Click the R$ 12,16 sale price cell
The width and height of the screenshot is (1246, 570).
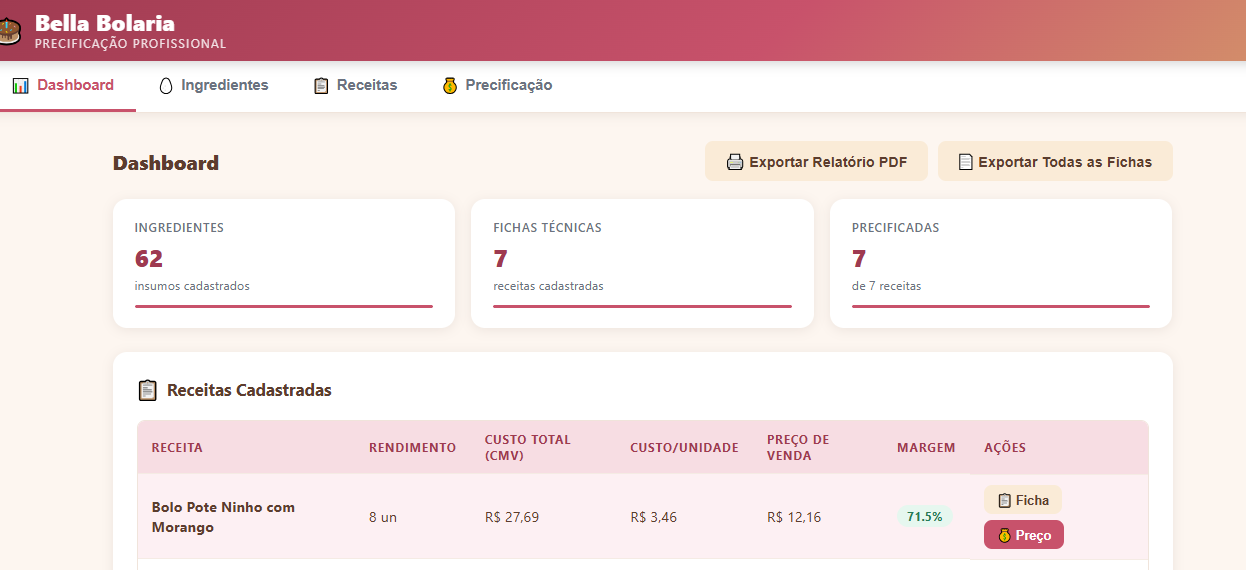point(794,517)
